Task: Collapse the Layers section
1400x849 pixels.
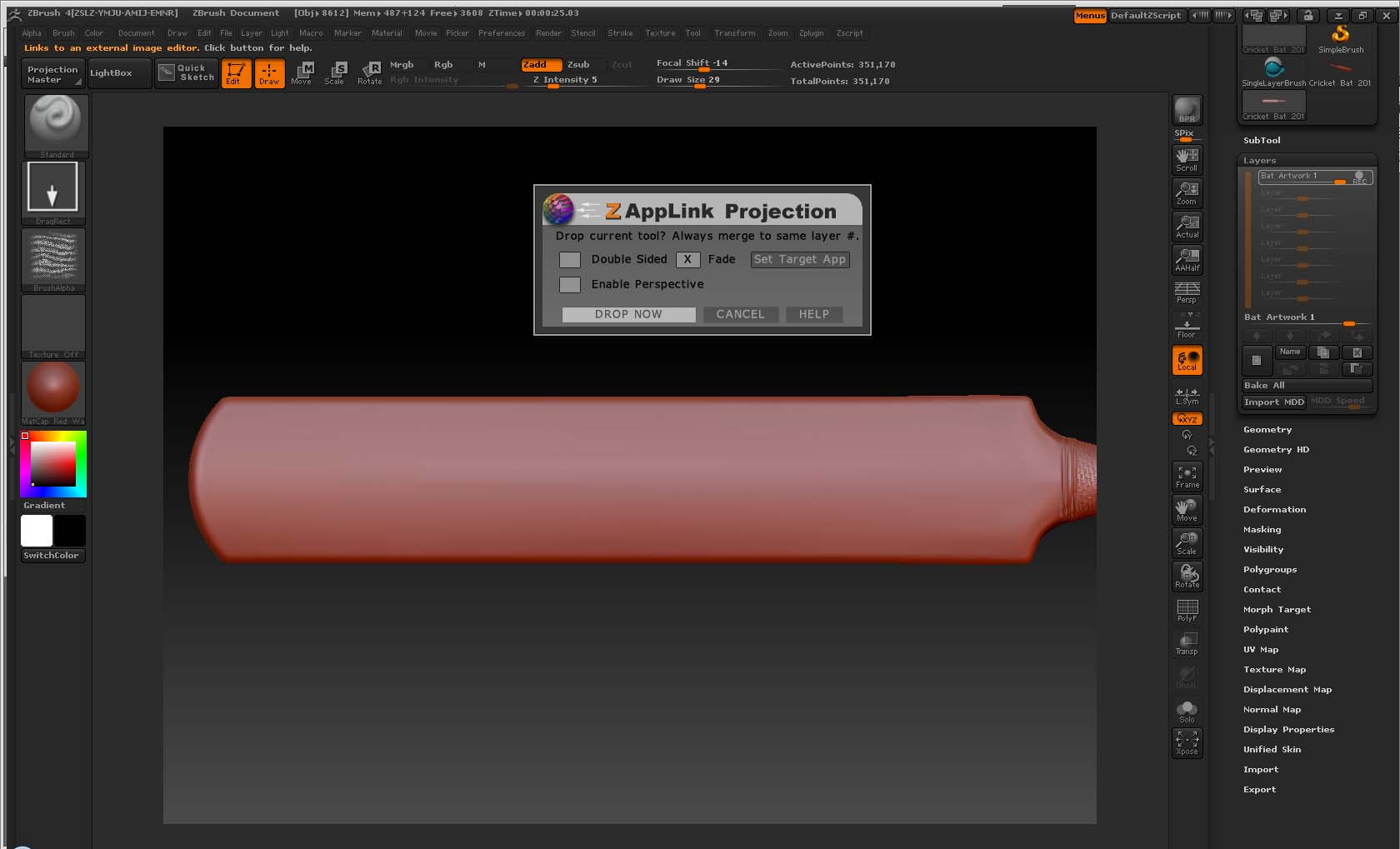Action: [1259, 161]
